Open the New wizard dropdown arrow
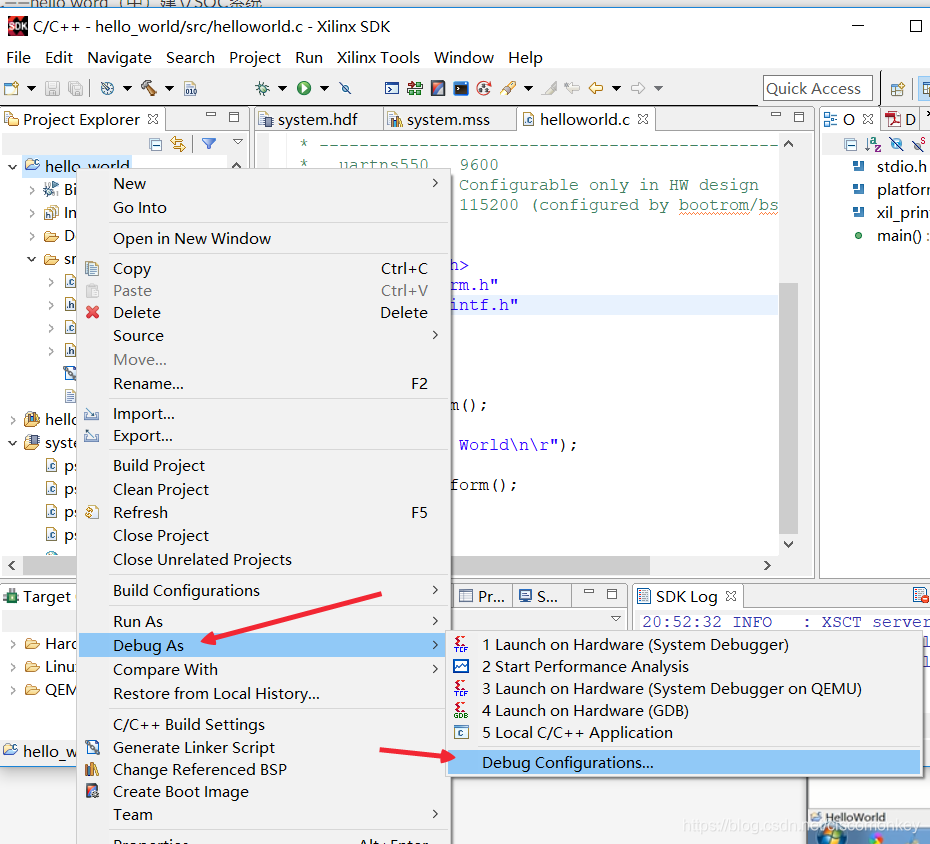Image resolution: width=930 pixels, height=844 pixels. tap(31, 88)
